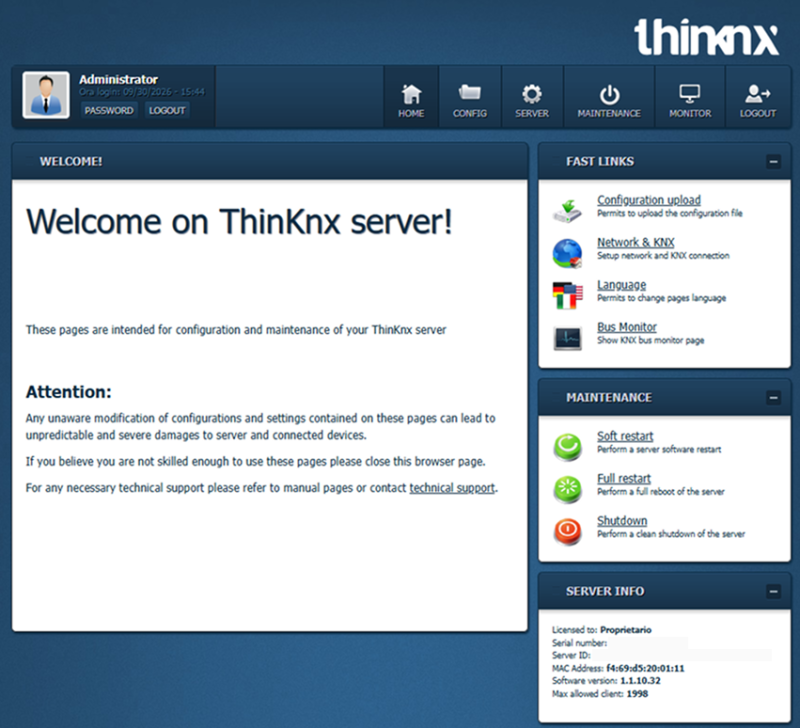The height and width of the screenshot is (728, 800).
Task: Click the Configuration upload download-arrow icon
Action: 567,211
